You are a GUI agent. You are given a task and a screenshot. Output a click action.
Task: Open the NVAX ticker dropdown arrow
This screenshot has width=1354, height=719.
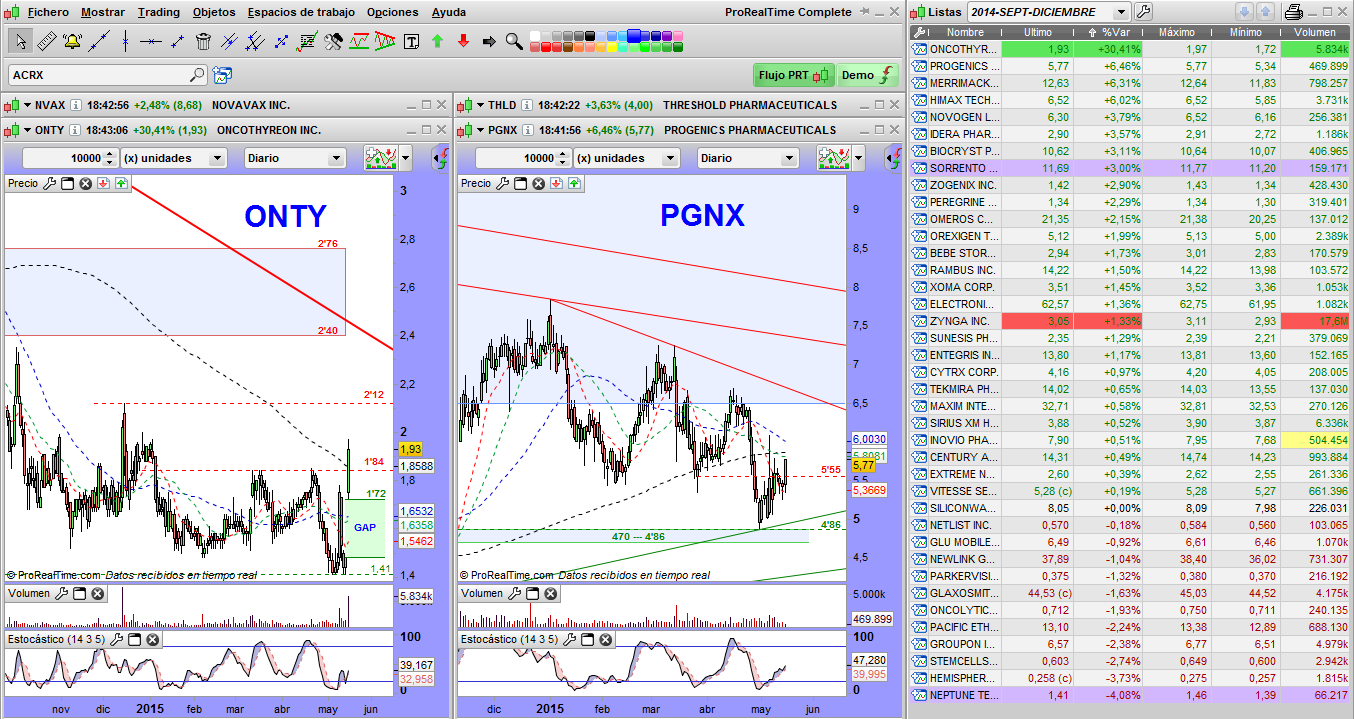(x=28, y=105)
